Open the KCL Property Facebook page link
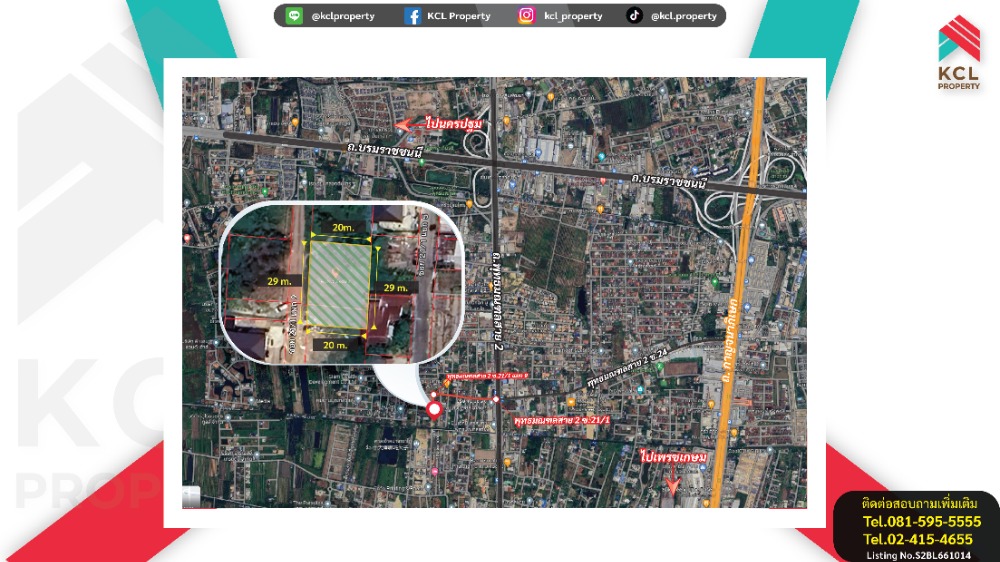 point(459,16)
